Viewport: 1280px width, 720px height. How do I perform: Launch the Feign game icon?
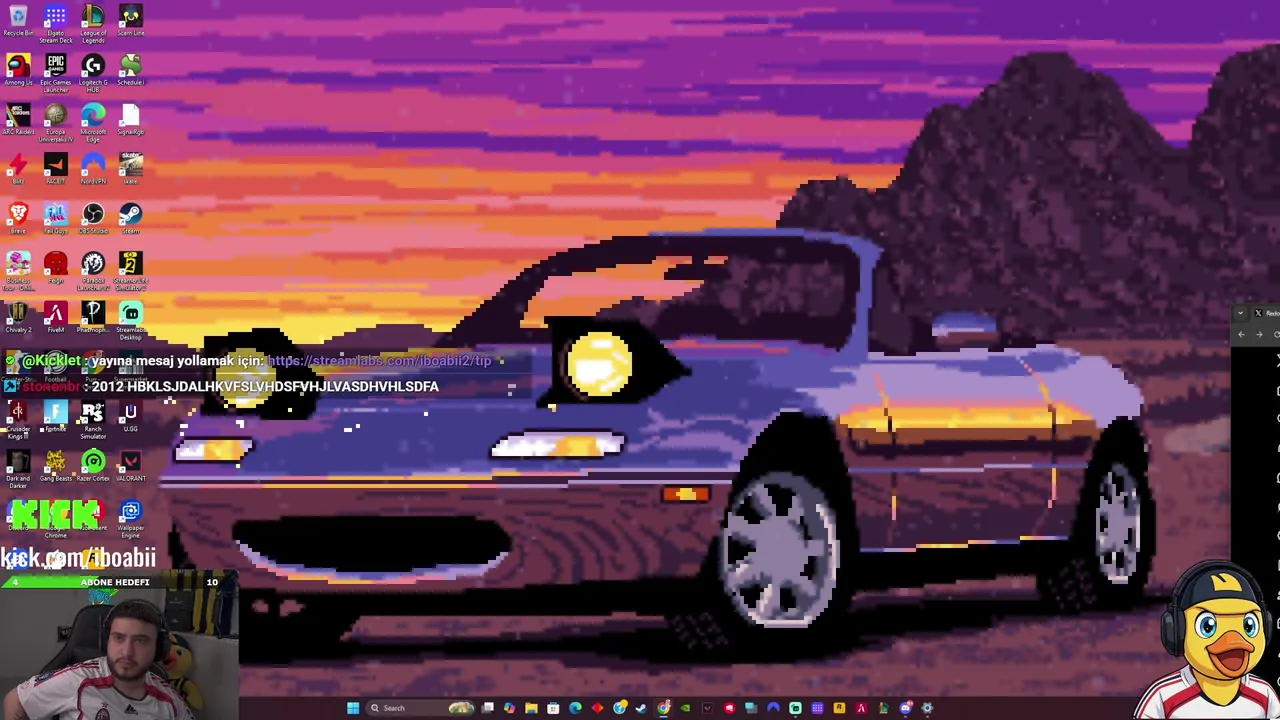[x=55, y=267]
